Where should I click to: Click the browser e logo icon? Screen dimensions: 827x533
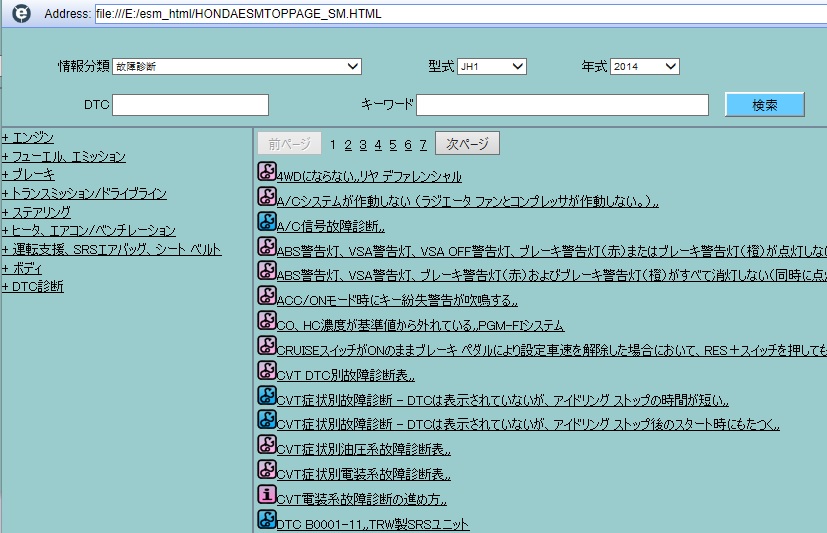coord(22,13)
